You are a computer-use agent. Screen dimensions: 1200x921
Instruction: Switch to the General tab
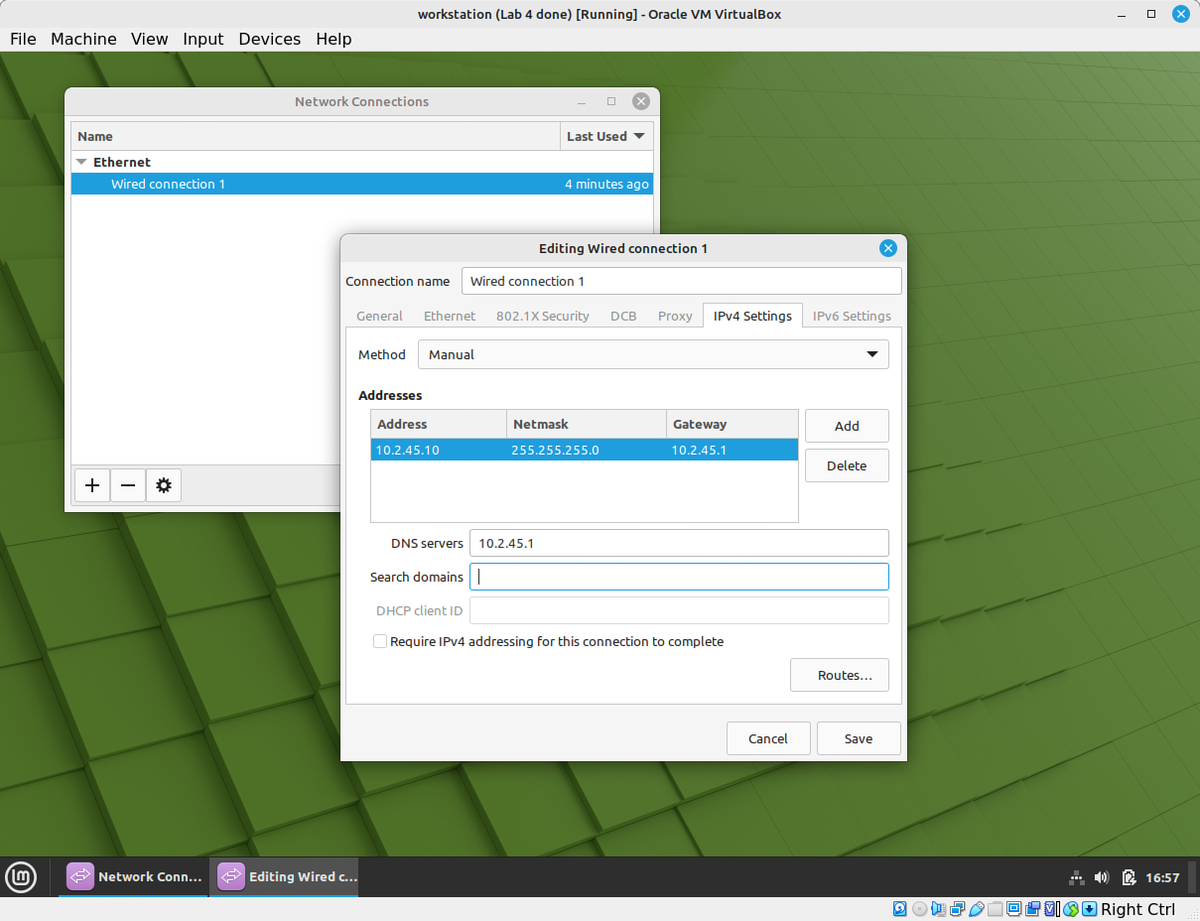click(x=379, y=316)
